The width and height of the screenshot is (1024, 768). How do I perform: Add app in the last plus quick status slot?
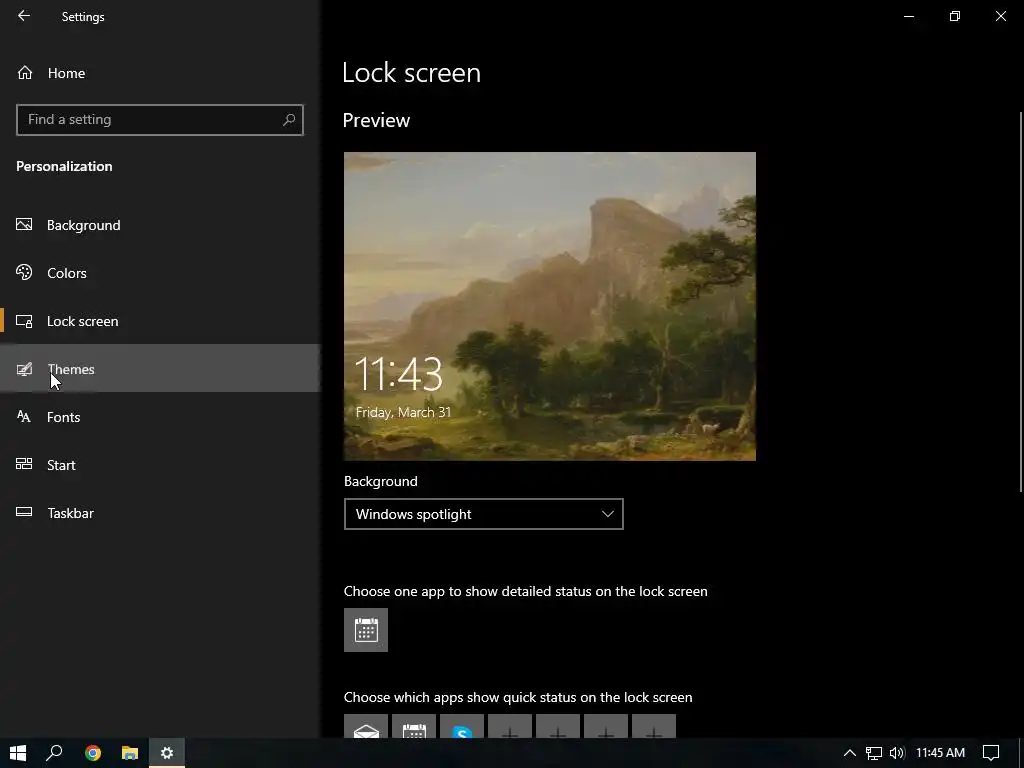pos(654,726)
